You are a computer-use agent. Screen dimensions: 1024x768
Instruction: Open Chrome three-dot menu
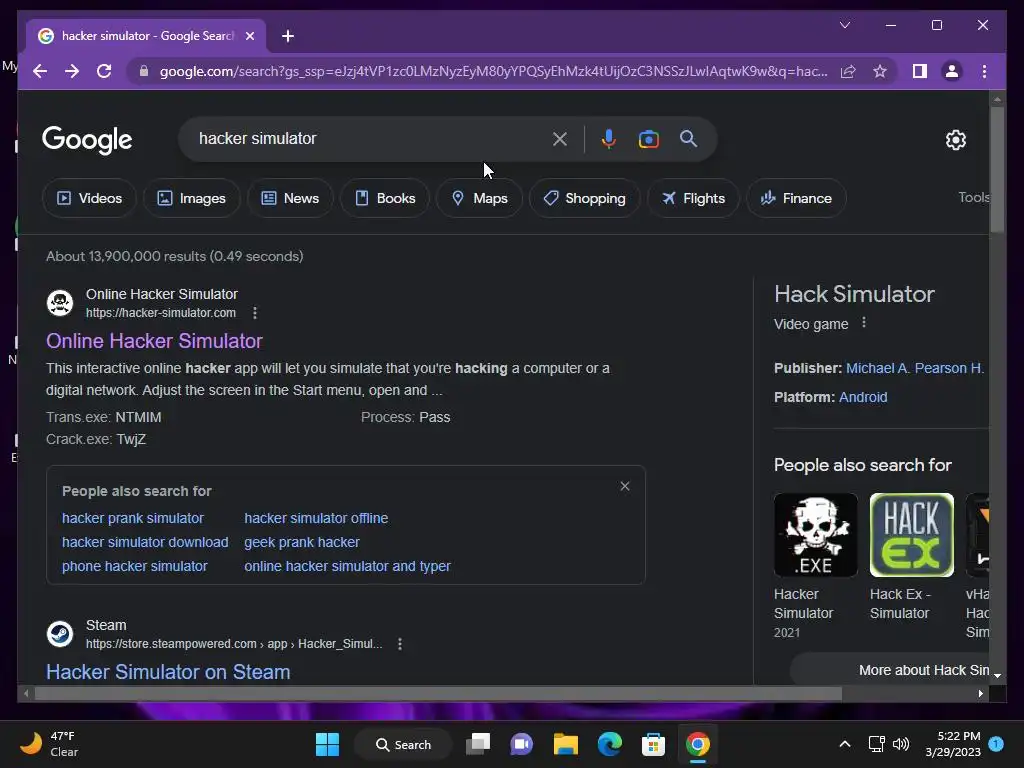pyautogui.click(x=984, y=71)
